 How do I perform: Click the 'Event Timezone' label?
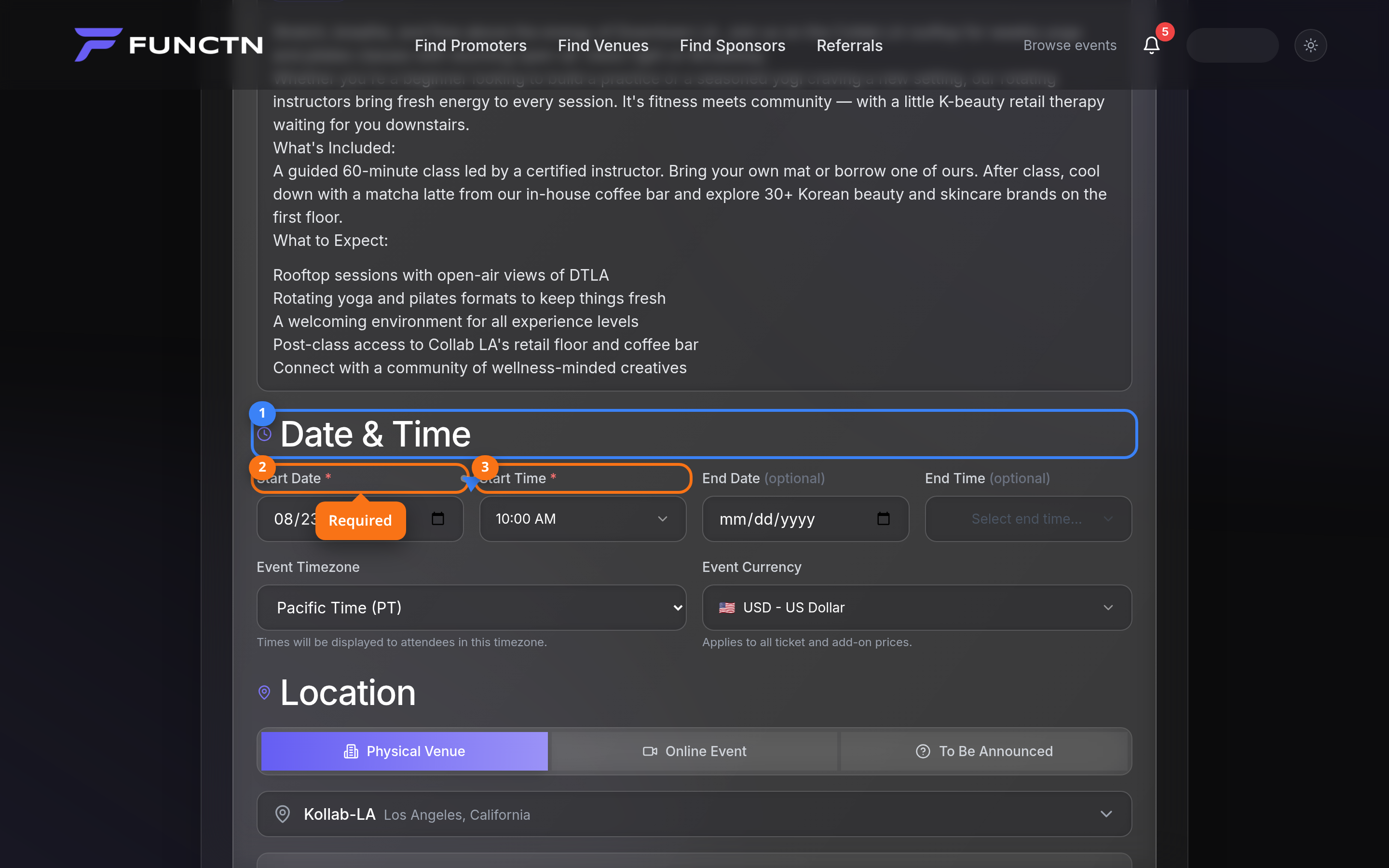pyautogui.click(x=308, y=567)
